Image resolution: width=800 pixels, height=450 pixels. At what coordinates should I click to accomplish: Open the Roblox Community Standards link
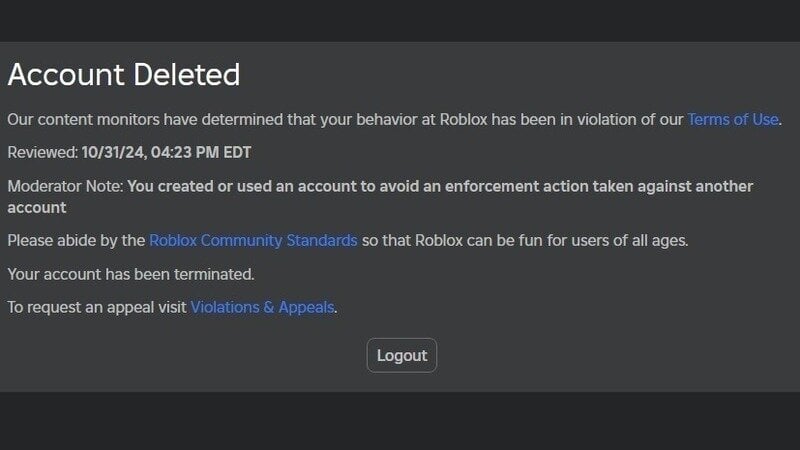click(253, 240)
